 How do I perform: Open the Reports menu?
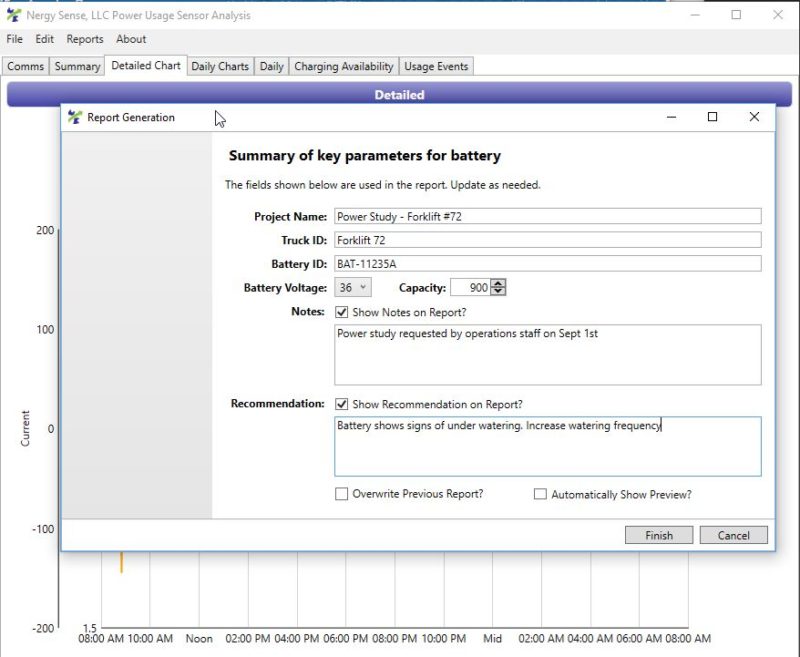[x=85, y=39]
